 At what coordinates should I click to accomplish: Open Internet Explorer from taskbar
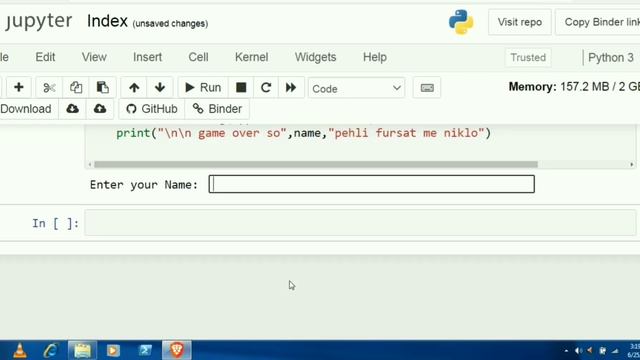51,350
